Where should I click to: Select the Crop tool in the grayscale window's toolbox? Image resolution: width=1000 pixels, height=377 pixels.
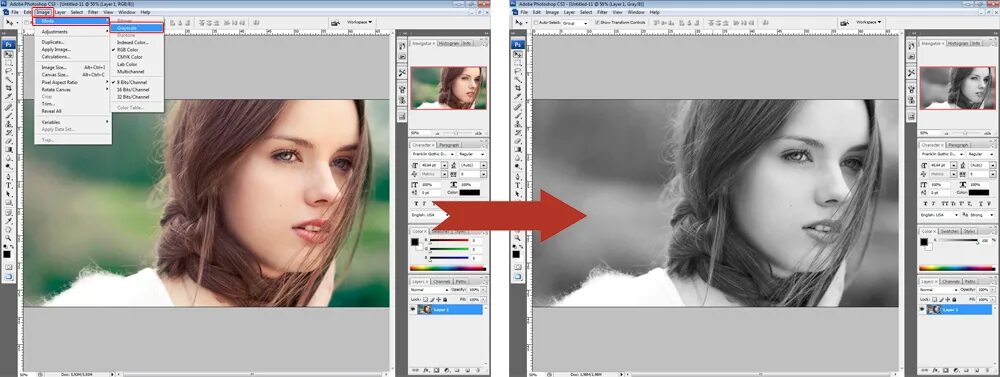(x=519, y=88)
